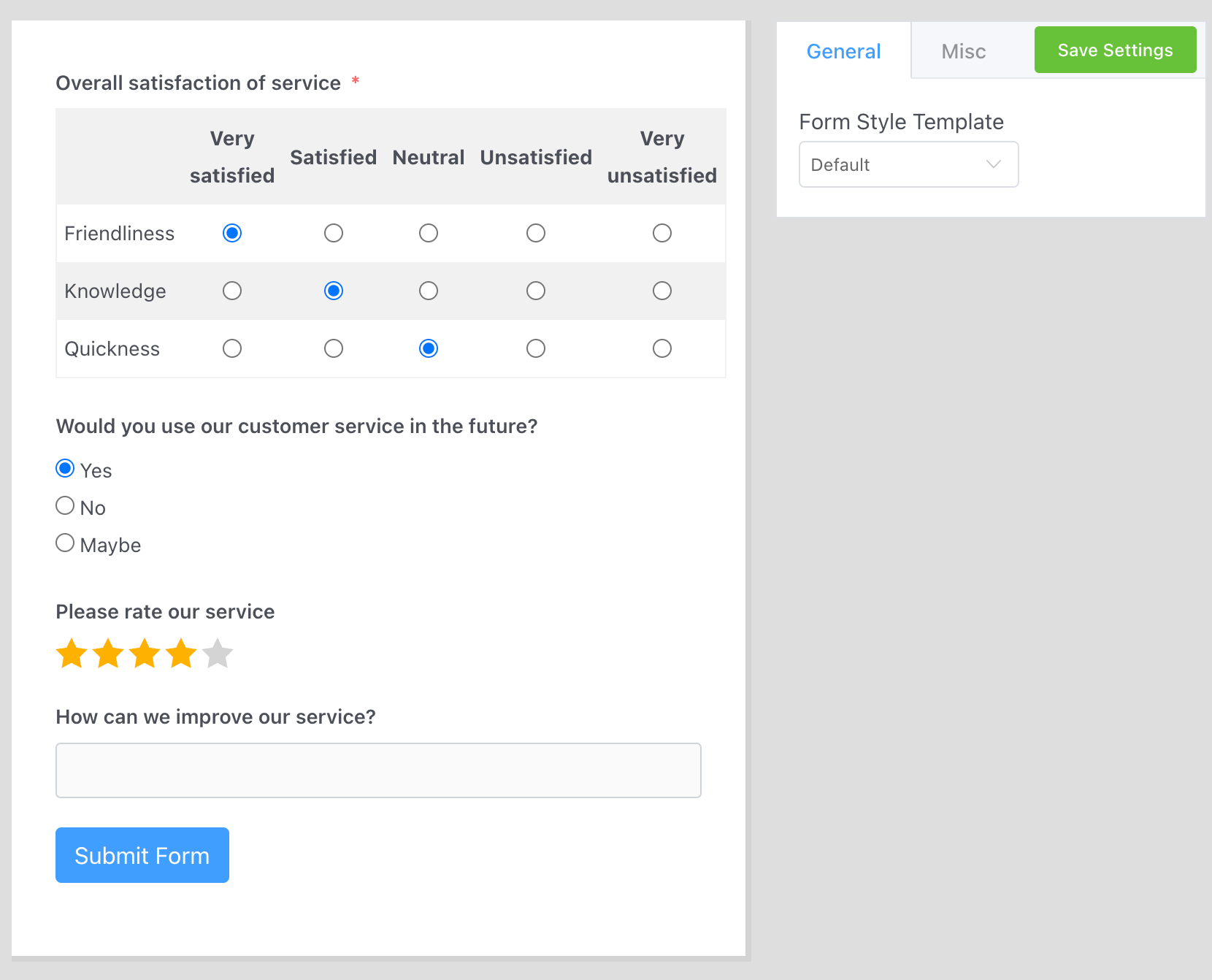Image resolution: width=1212 pixels, height=980 pixels.
Task: Click the improvement suggestions text field
Action: pyautogui.click(x=377, y=770)
